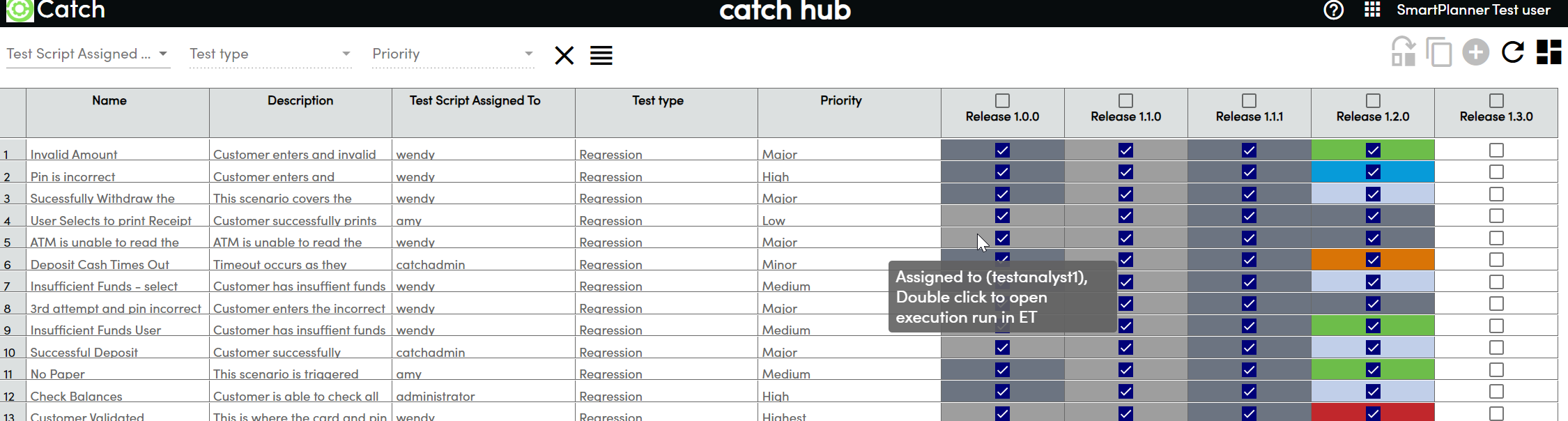This screenshot has width=1568, height=421.
Task: Open the dashboard tiles layout icon
Action: [1548, 52]
